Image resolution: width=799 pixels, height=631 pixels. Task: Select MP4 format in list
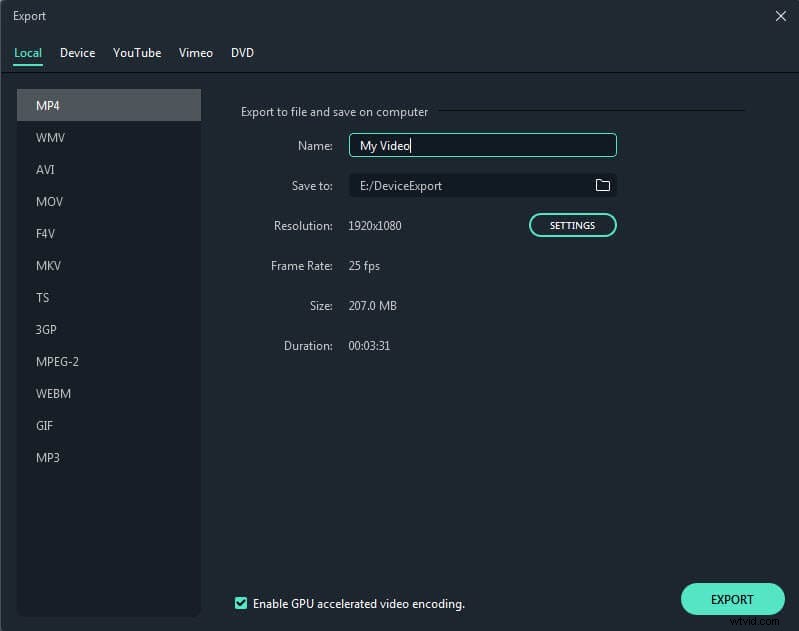click(108, 106)
